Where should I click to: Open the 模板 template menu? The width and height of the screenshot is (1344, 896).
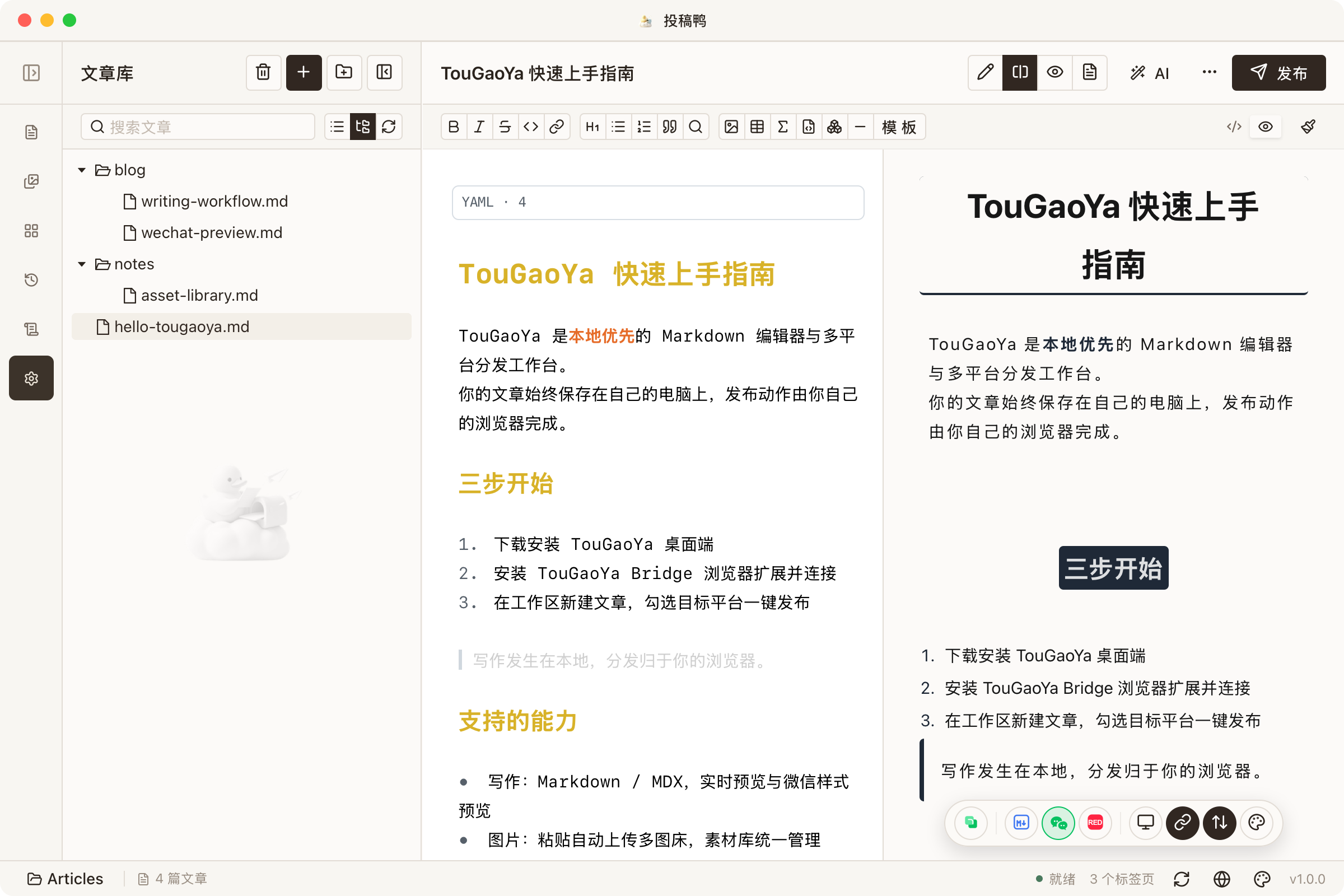pos(899,127)
